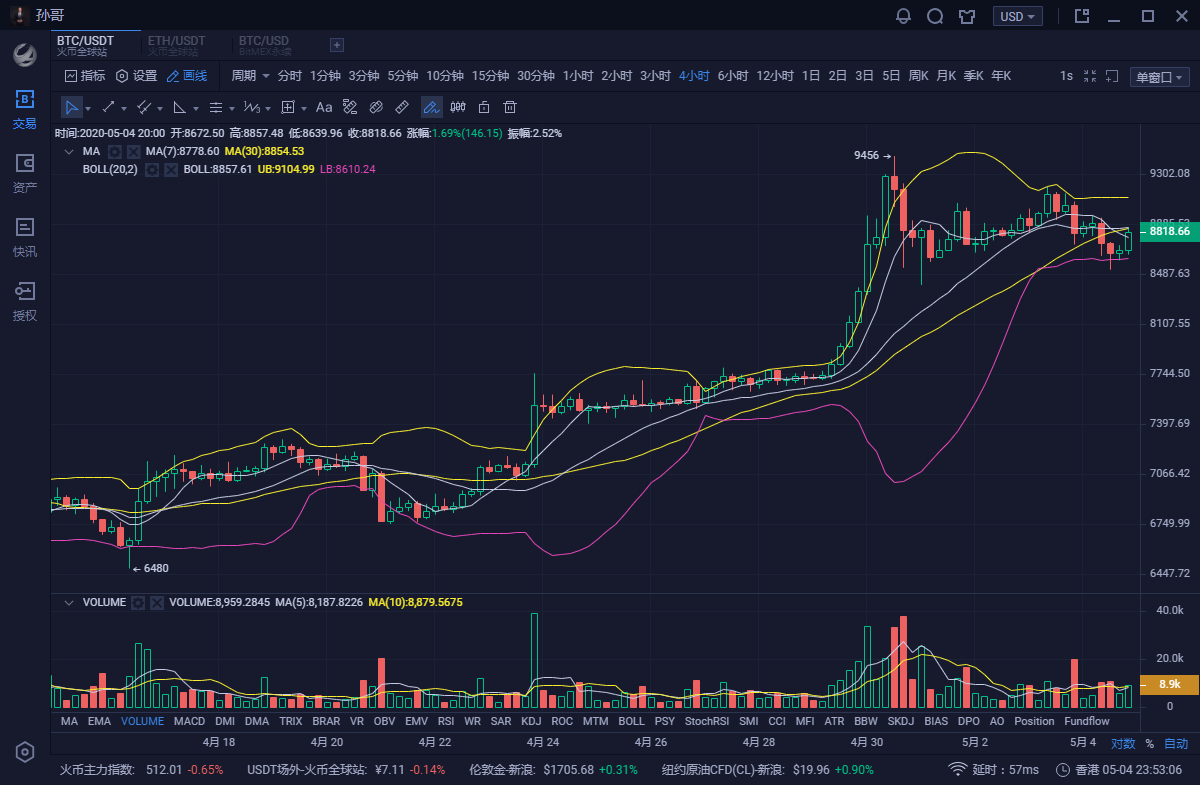1200x785 pixels.
Task: Open the USD currency dropdown
Action: tap(1018, 16)
